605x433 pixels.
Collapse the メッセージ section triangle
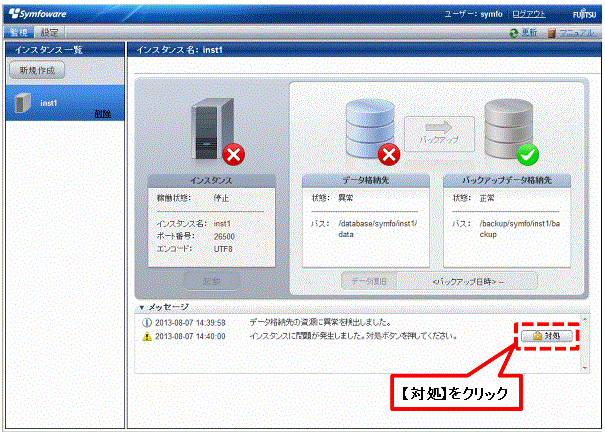pos(142,308)
